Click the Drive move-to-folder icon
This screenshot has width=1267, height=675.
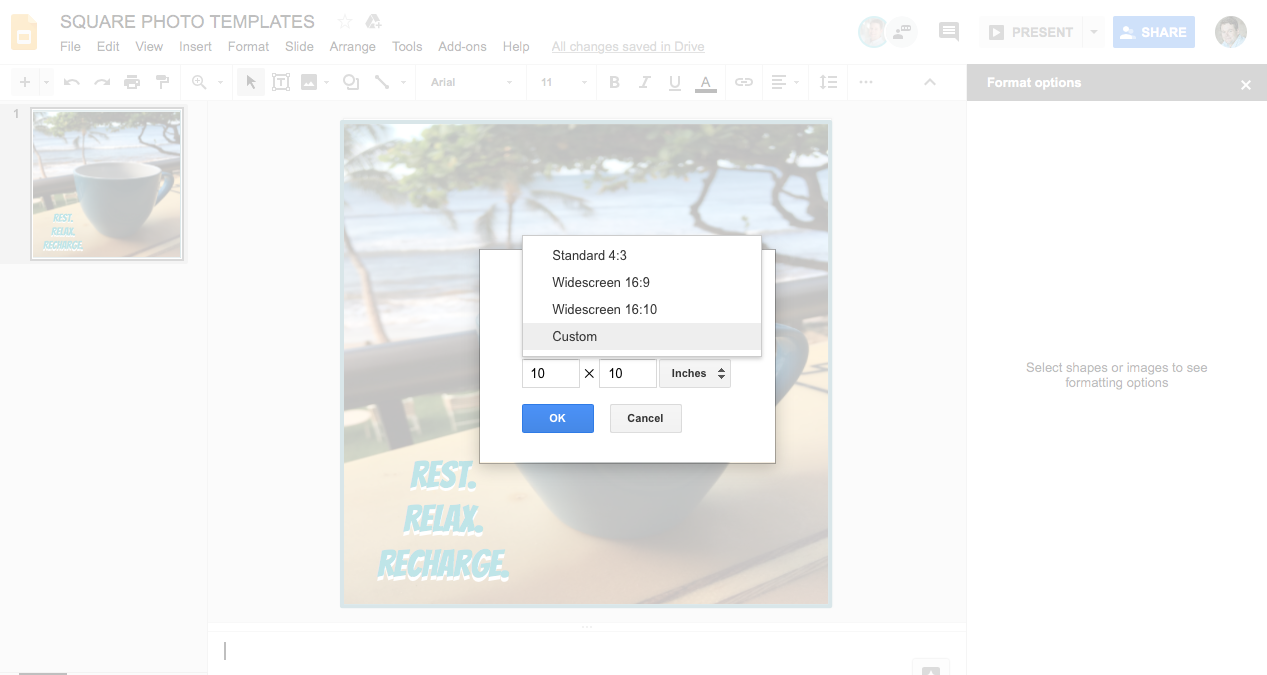coord(373,22)
